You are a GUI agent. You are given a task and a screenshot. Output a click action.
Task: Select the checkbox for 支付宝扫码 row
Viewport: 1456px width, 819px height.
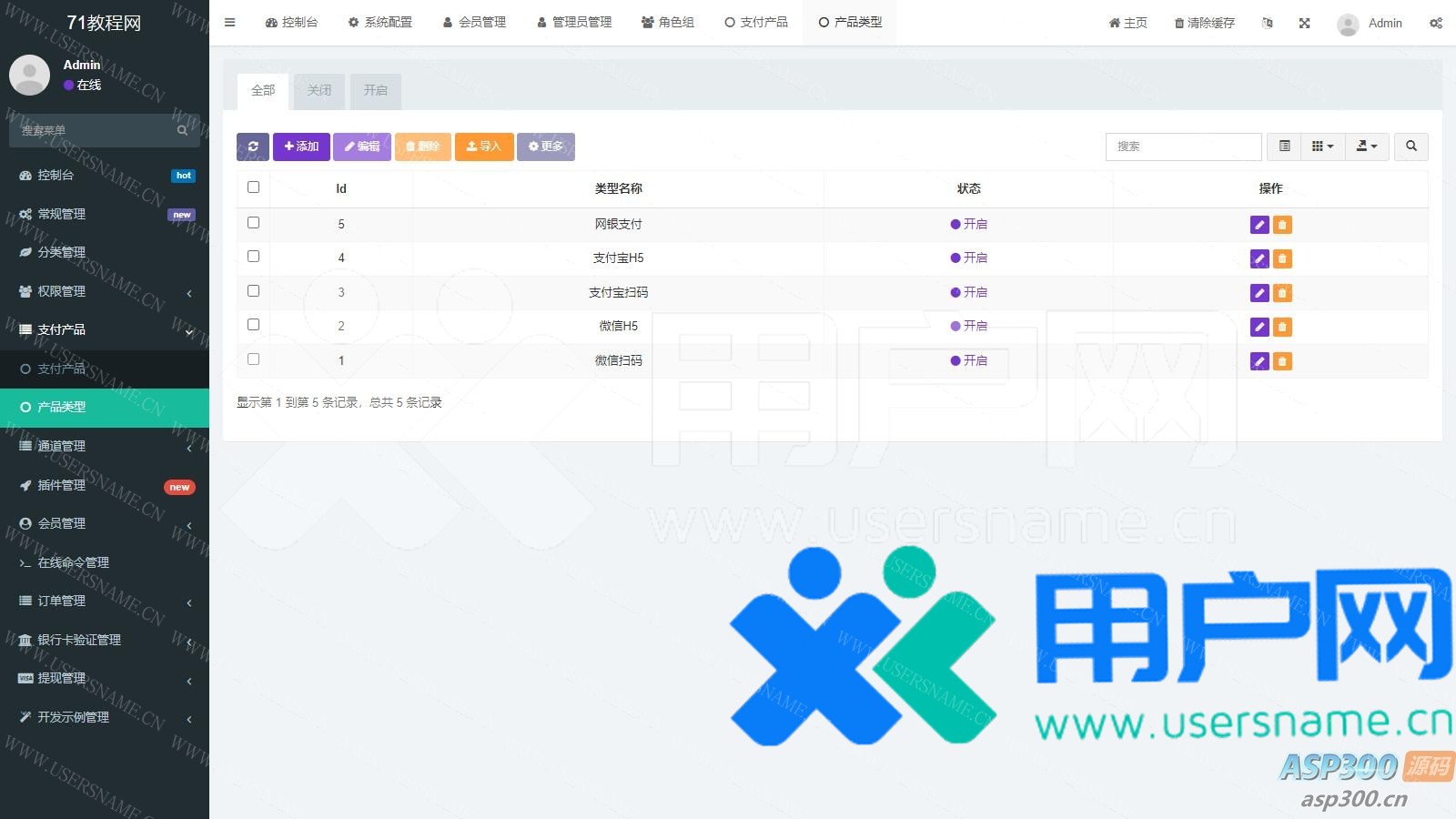point(254,291)
